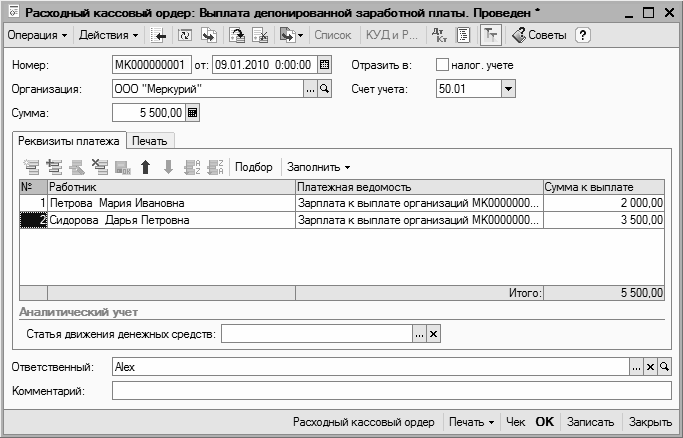683x438 pixels.
Task: Click magnifier icon beside Ответственный field
Action: 664,368
